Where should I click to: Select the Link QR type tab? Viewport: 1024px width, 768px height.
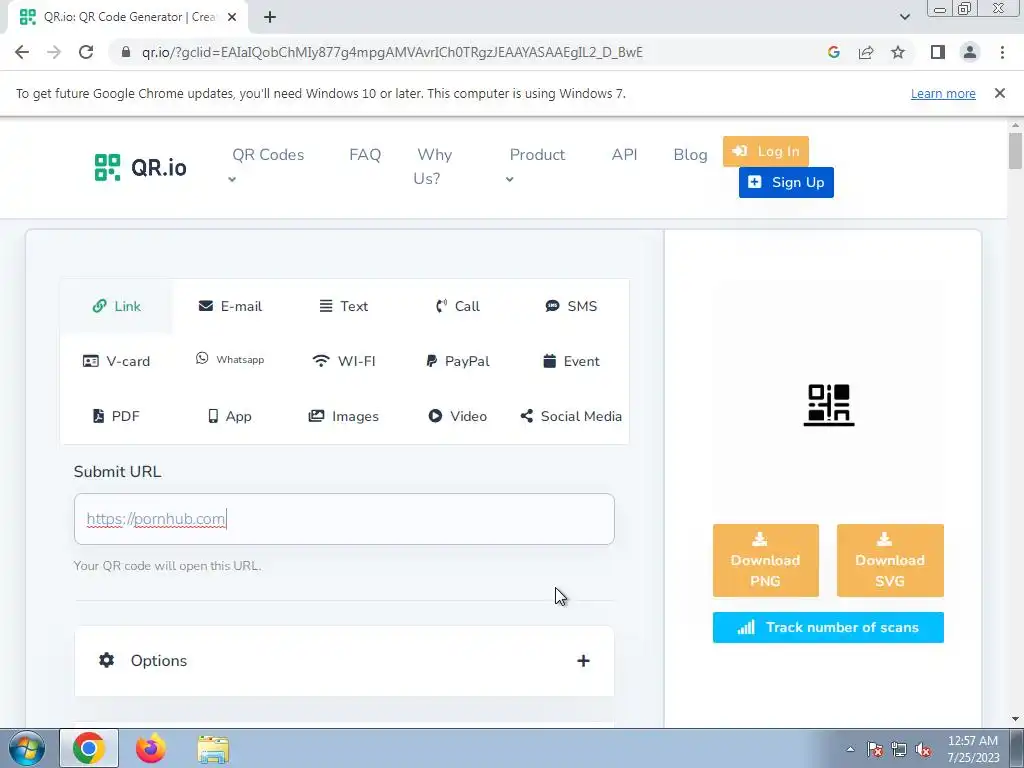point(116,306)
